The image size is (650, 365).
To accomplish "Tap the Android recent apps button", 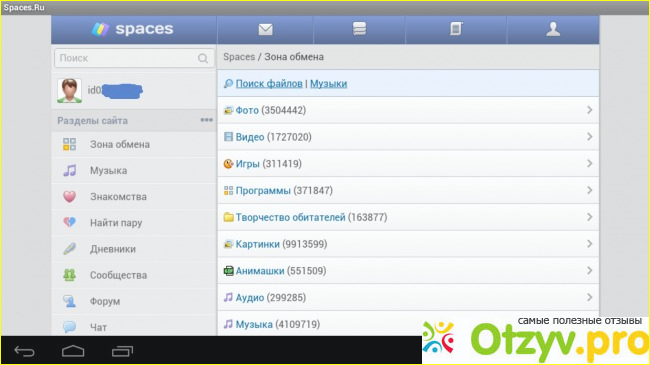I will click(122, 351).
